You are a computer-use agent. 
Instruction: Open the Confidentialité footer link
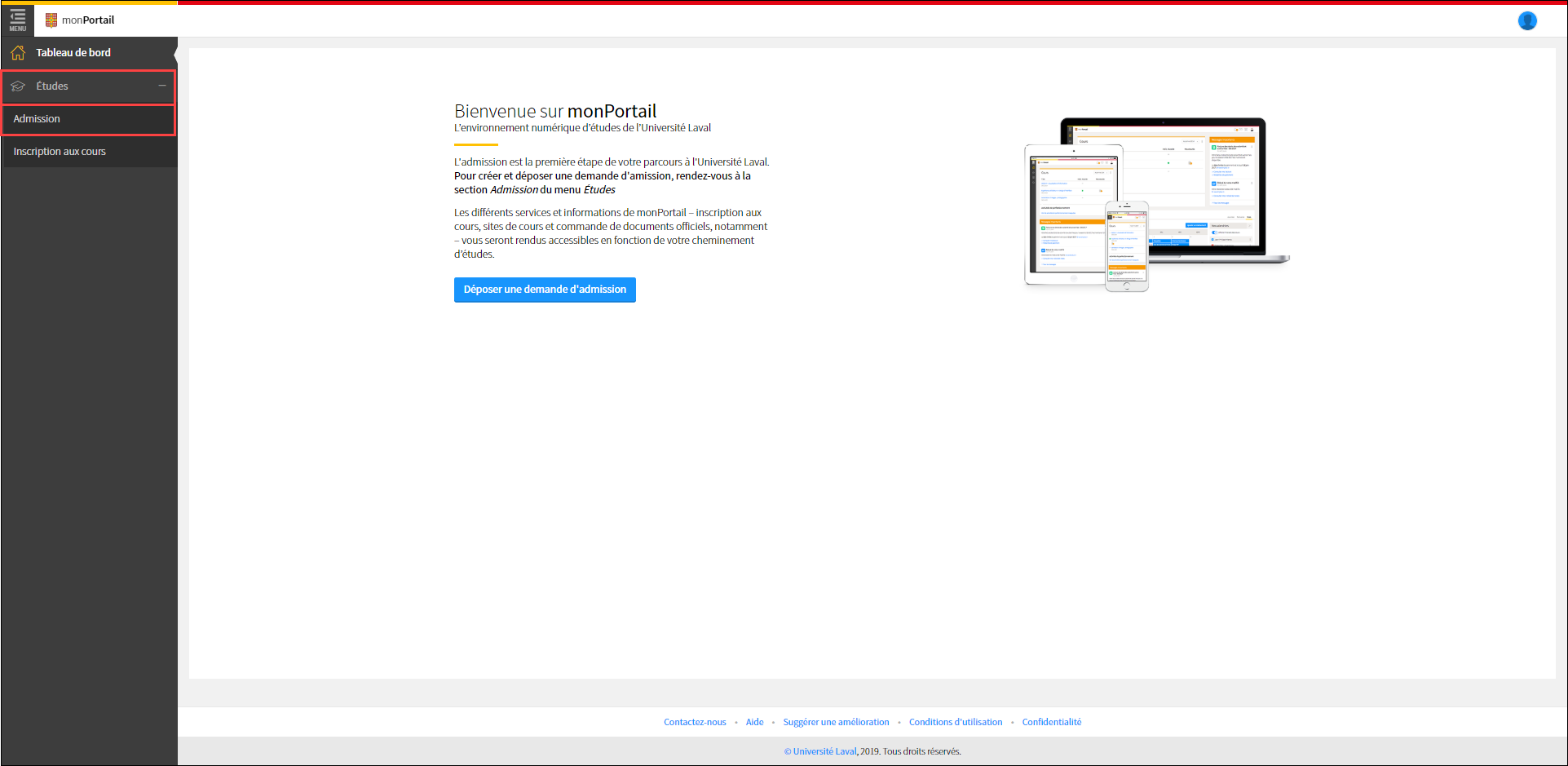click(x=1052, y=722)
